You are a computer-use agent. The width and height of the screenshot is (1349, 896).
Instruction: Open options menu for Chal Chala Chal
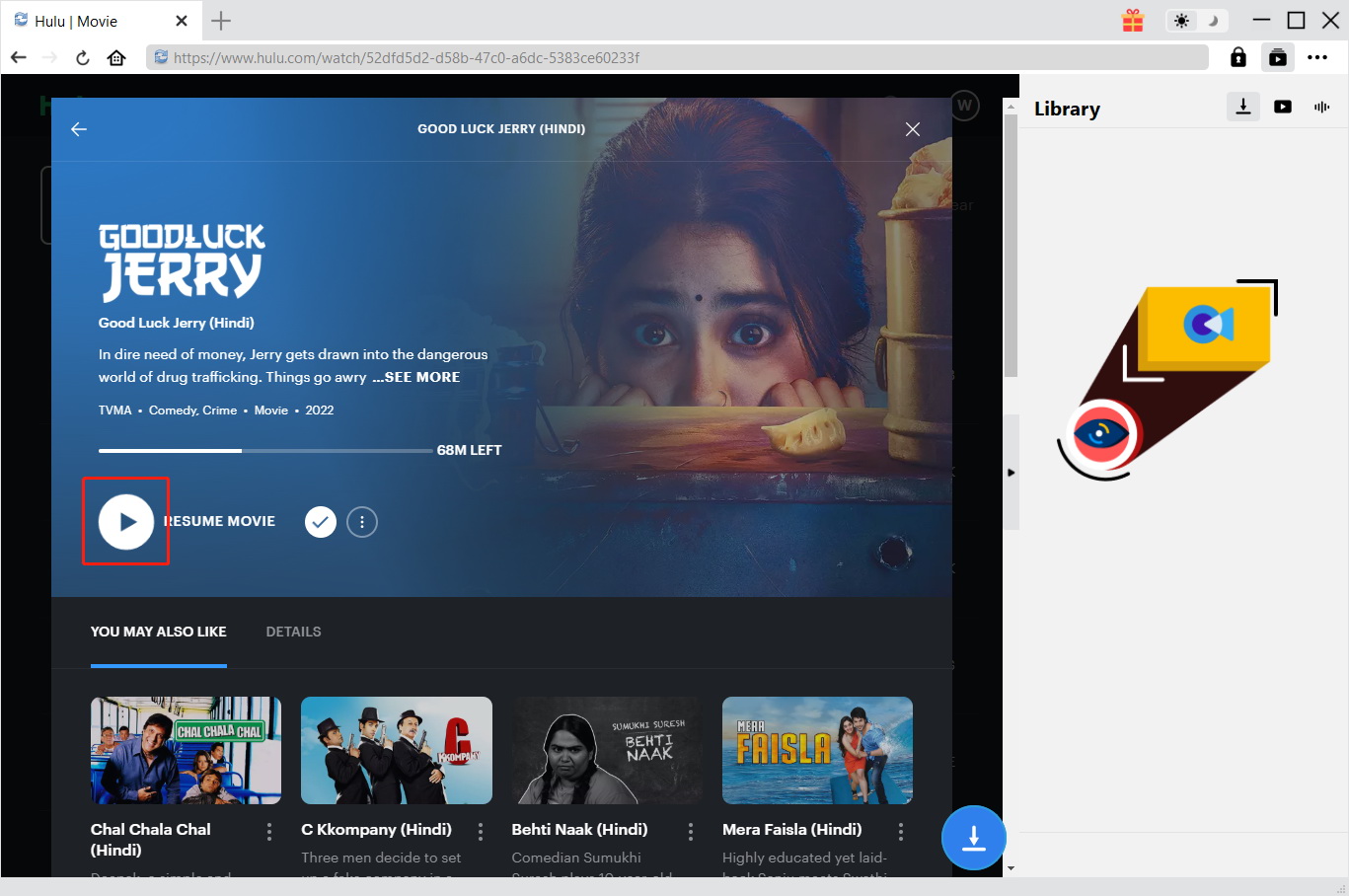click(x=269, y=832)
